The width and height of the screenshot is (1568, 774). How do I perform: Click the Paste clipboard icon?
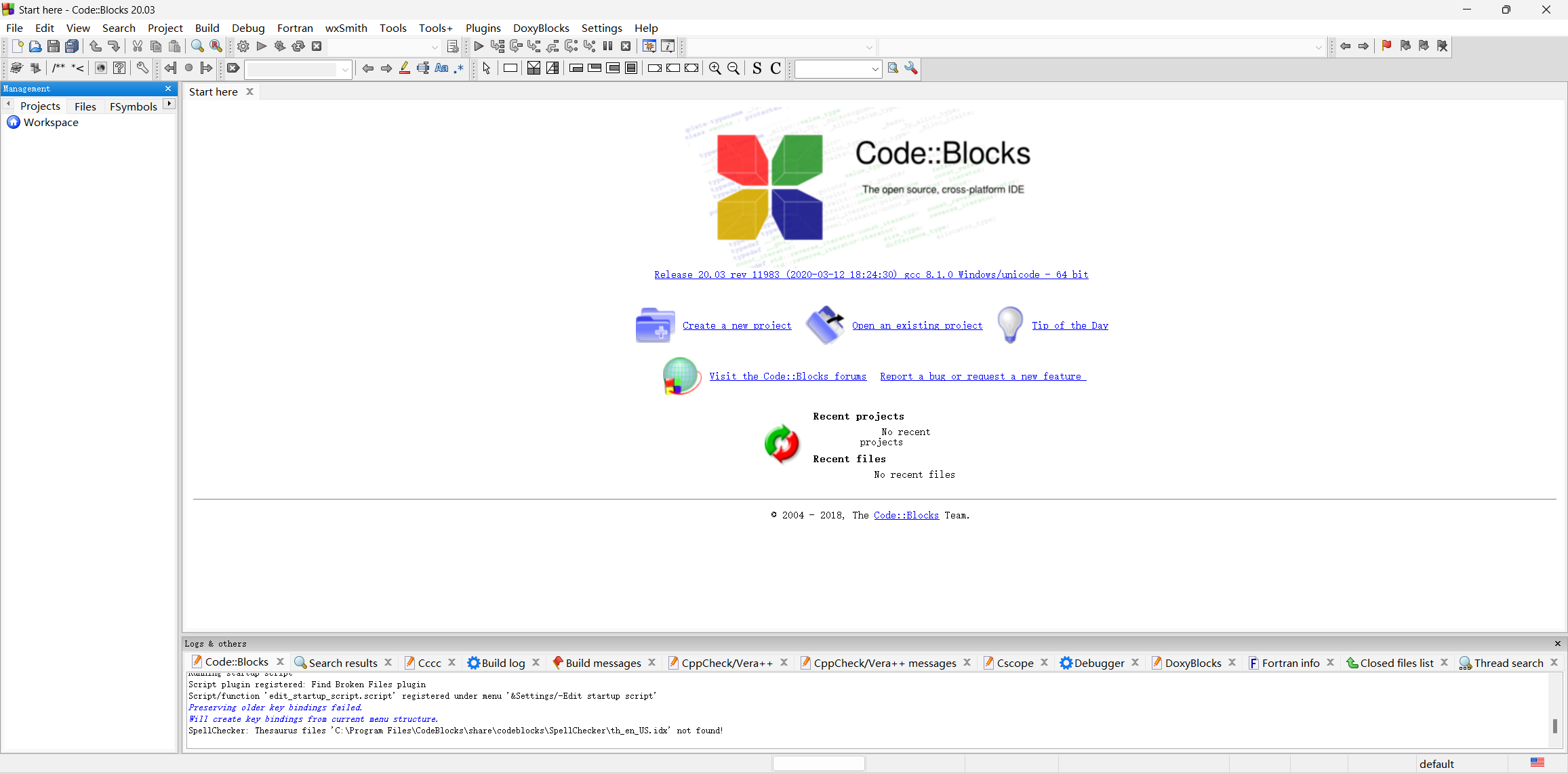(174, 46)
